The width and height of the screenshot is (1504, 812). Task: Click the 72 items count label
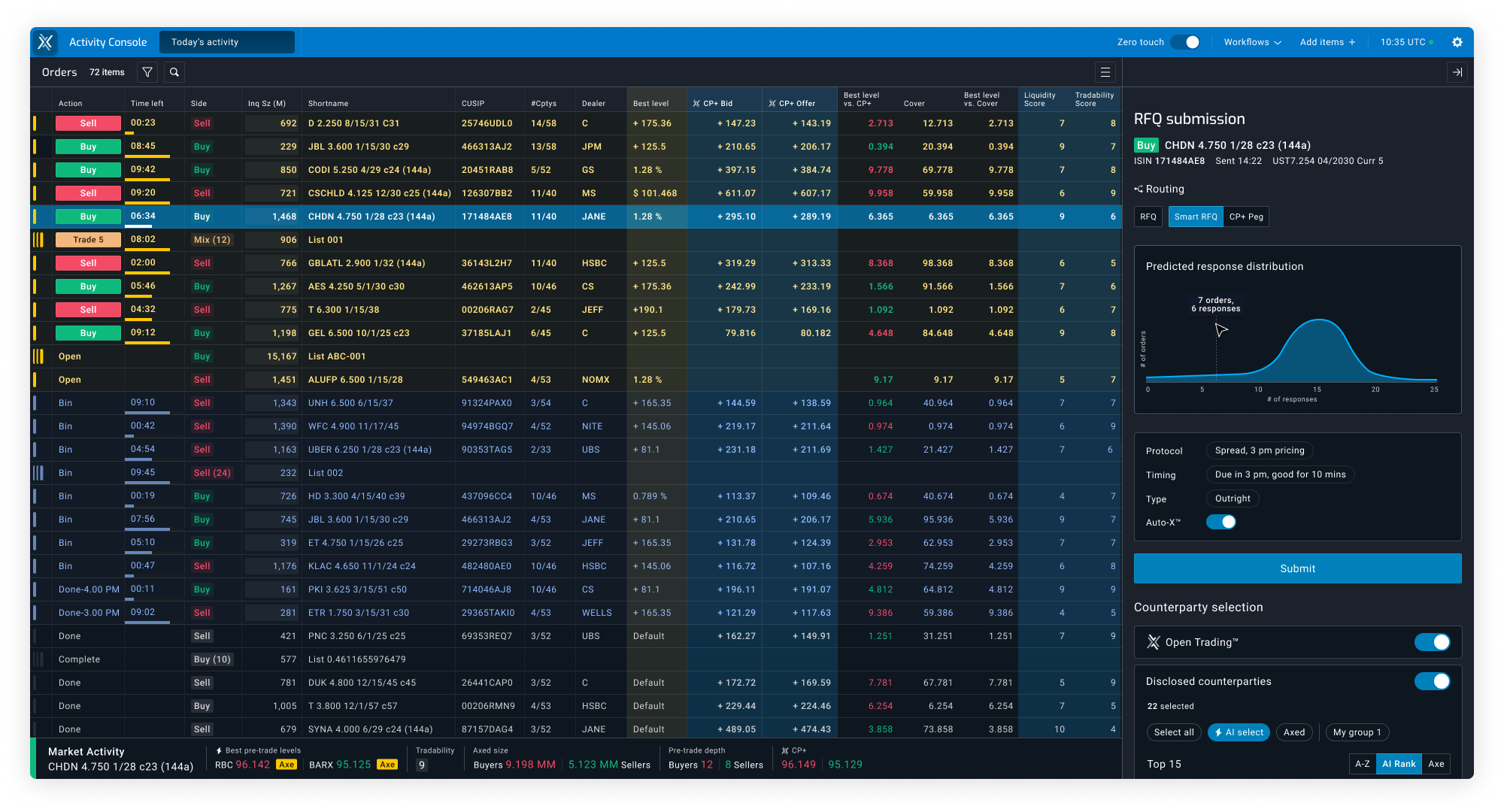107,72
